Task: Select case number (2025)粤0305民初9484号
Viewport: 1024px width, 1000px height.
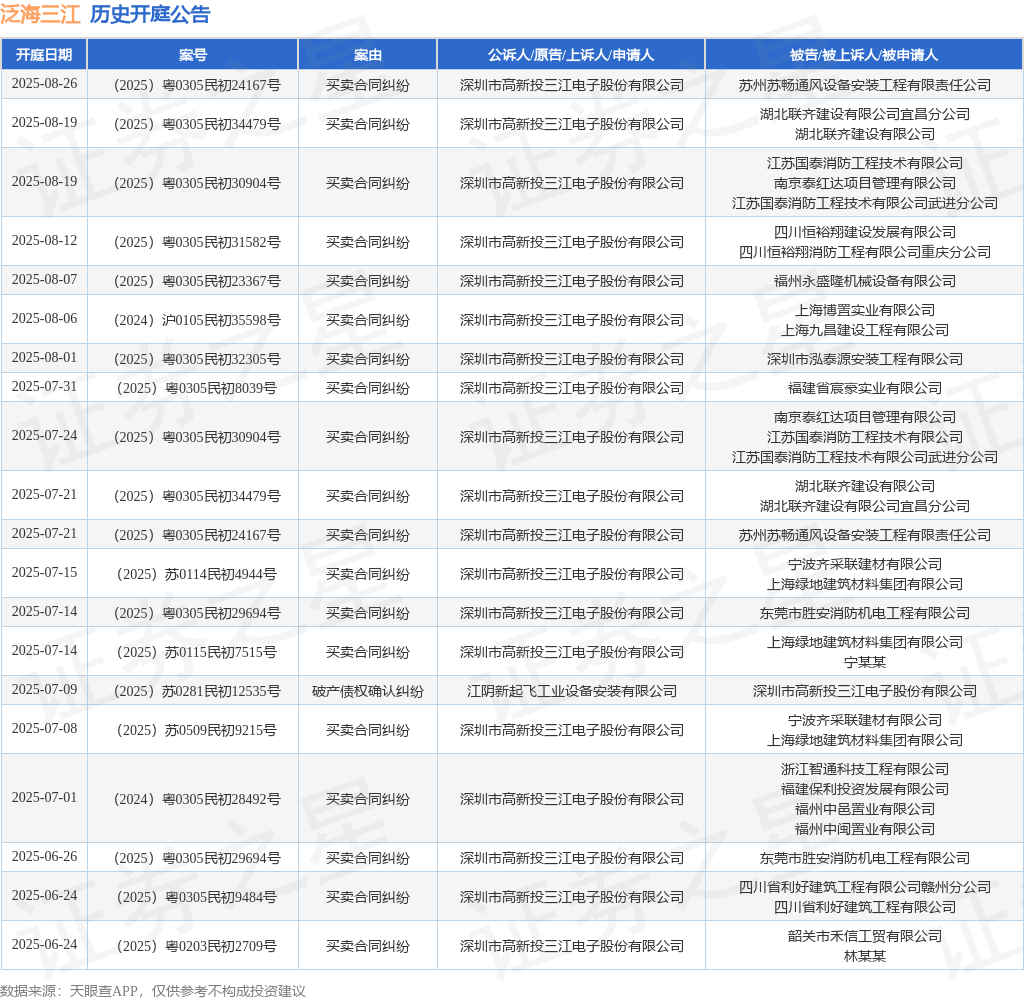Action: [x=197, y=897]
